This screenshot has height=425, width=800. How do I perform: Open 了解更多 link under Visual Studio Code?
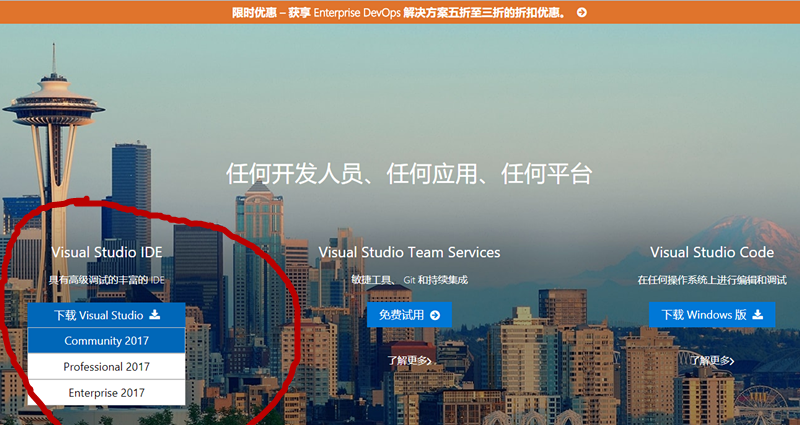point(712,361)
